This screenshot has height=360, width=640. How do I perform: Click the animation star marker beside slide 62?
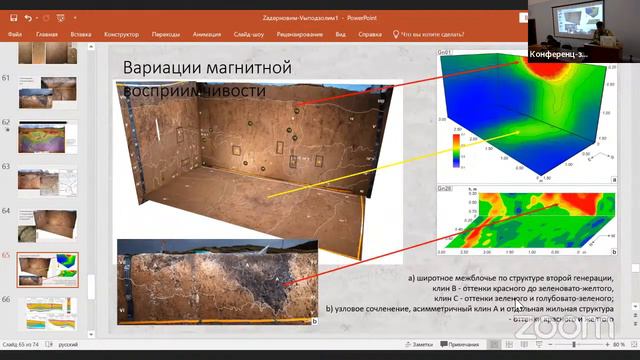(x=7, y=129)
